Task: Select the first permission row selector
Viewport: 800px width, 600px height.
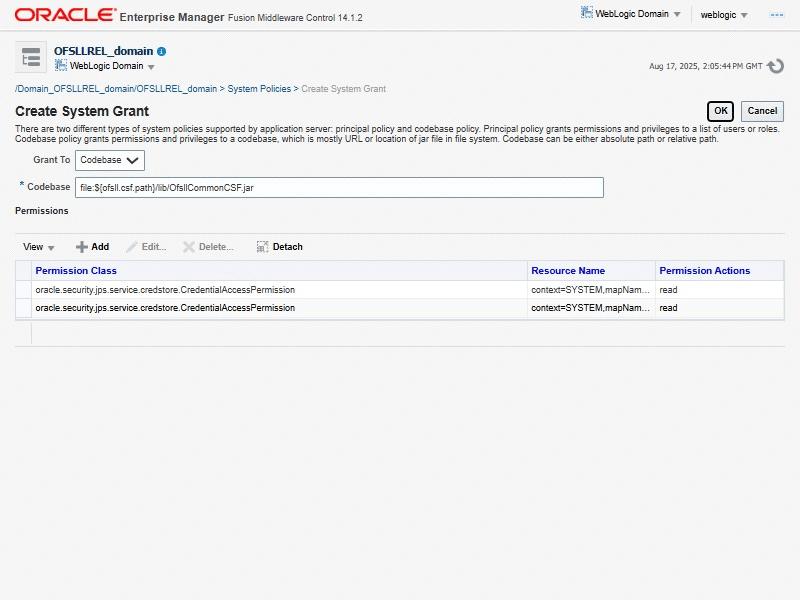Action: tap(23, 290)
